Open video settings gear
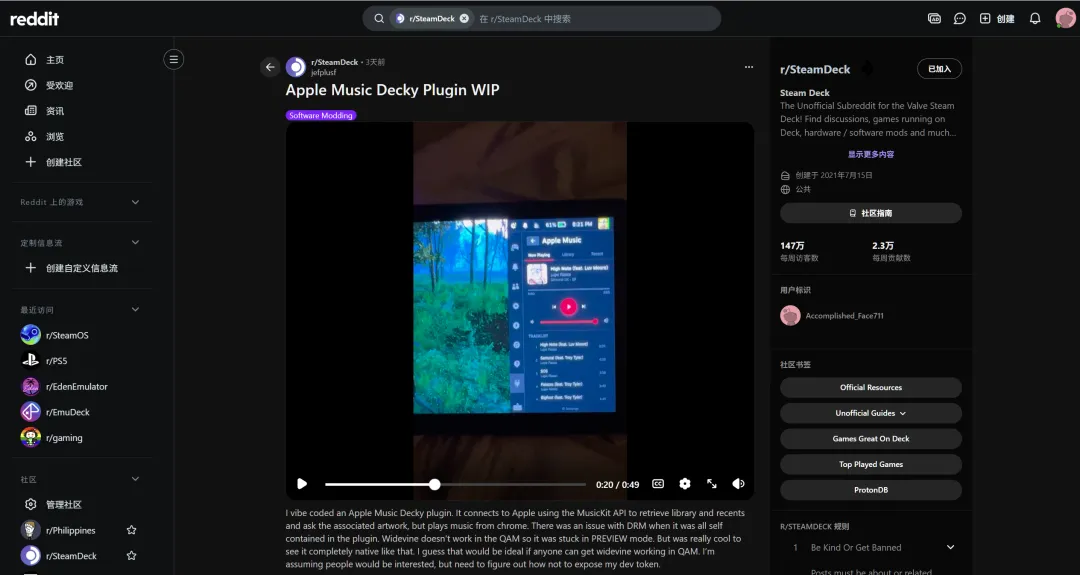The width and height of the screenshot is (1080, 575). 685,484
